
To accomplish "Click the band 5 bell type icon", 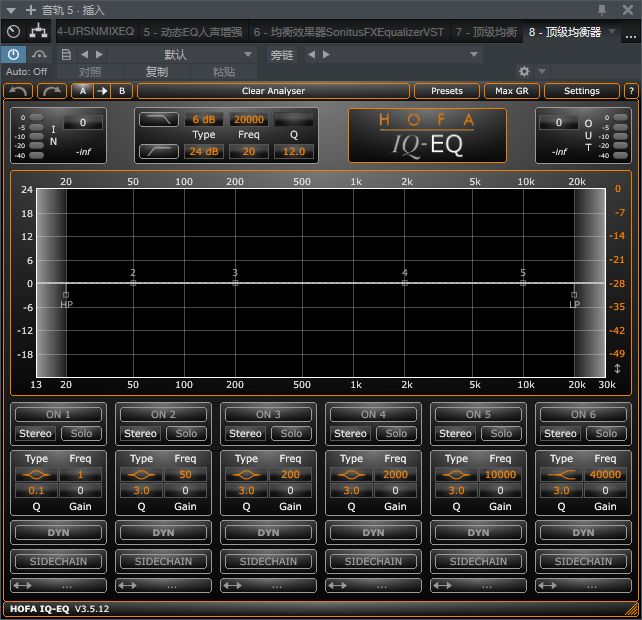I will coord(456,475).
